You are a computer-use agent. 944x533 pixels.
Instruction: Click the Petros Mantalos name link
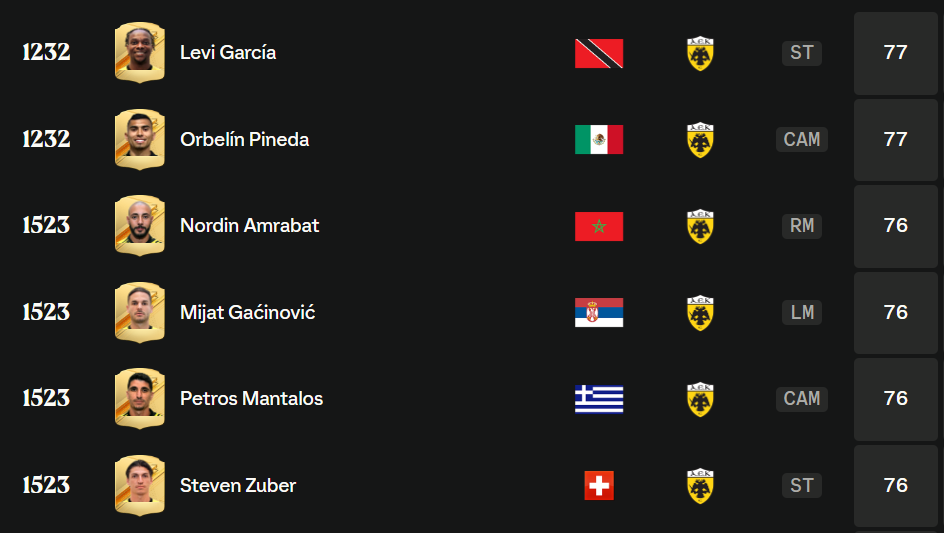click(x=251, y=399)
